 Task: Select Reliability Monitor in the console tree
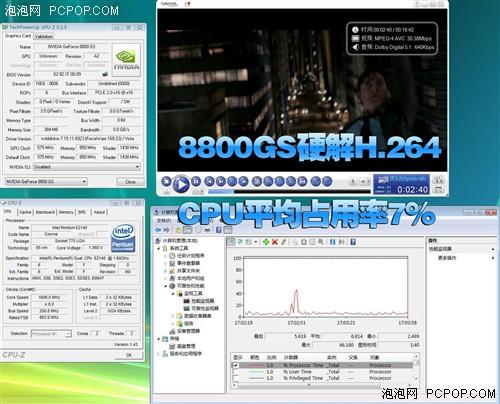pyautogui.click(x=201, y=308)
